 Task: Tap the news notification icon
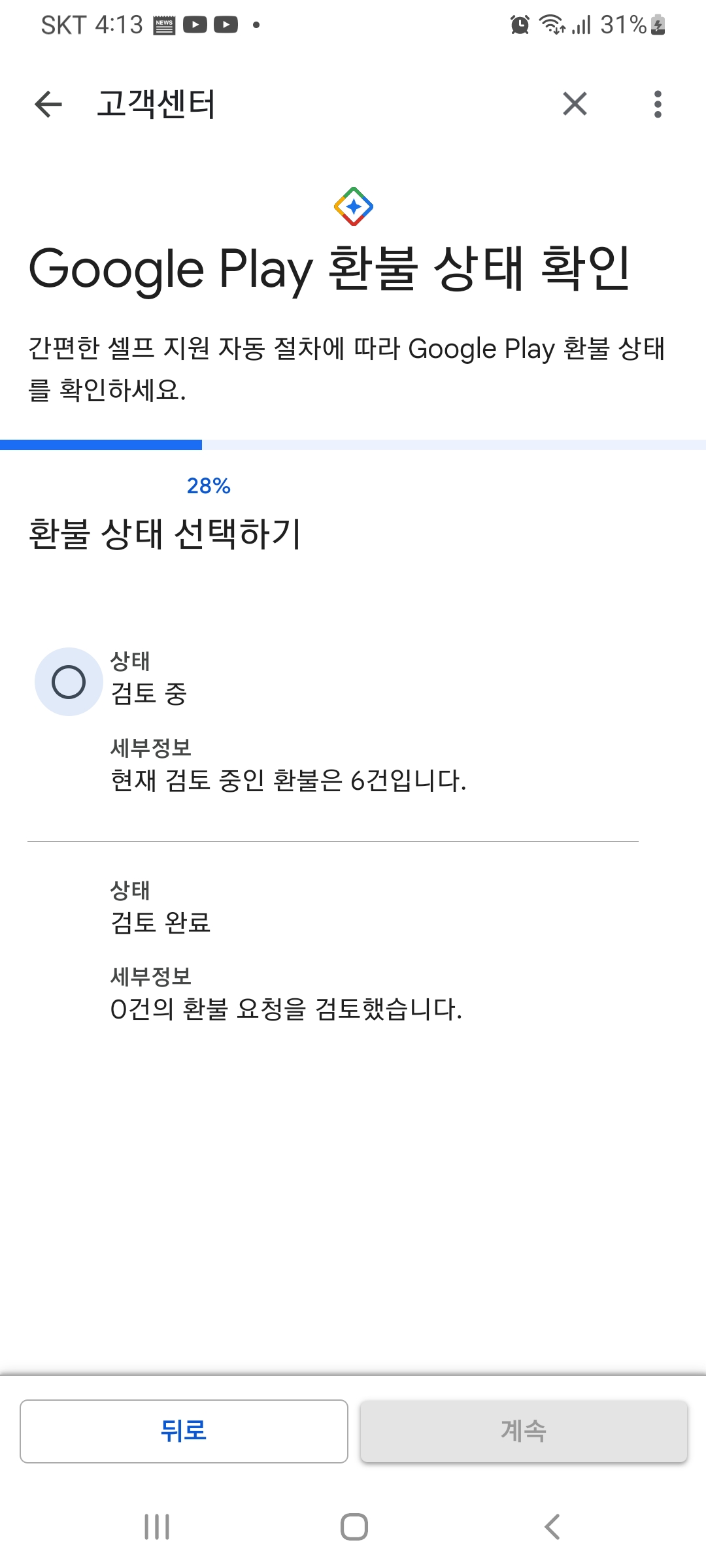[164, 25]
